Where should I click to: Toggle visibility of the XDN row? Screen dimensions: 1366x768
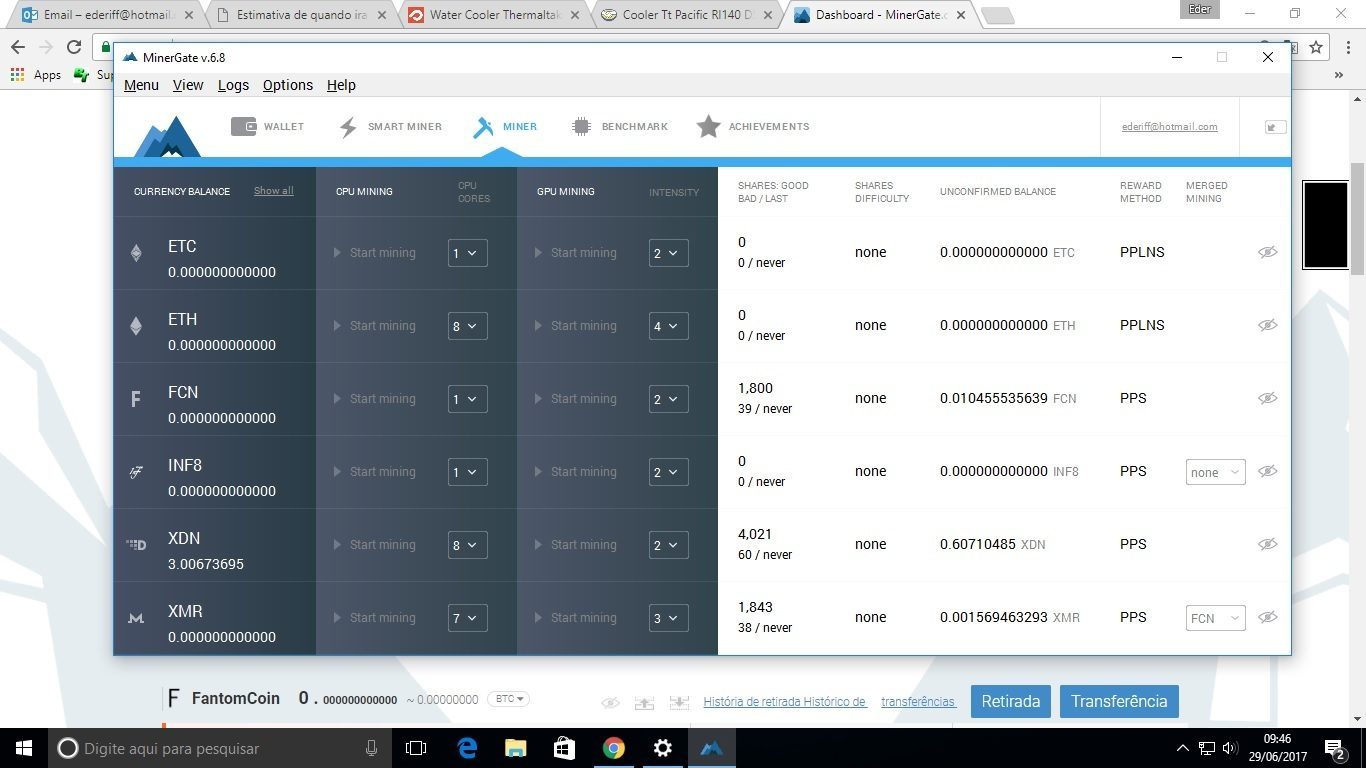[x=1267, y=544]
